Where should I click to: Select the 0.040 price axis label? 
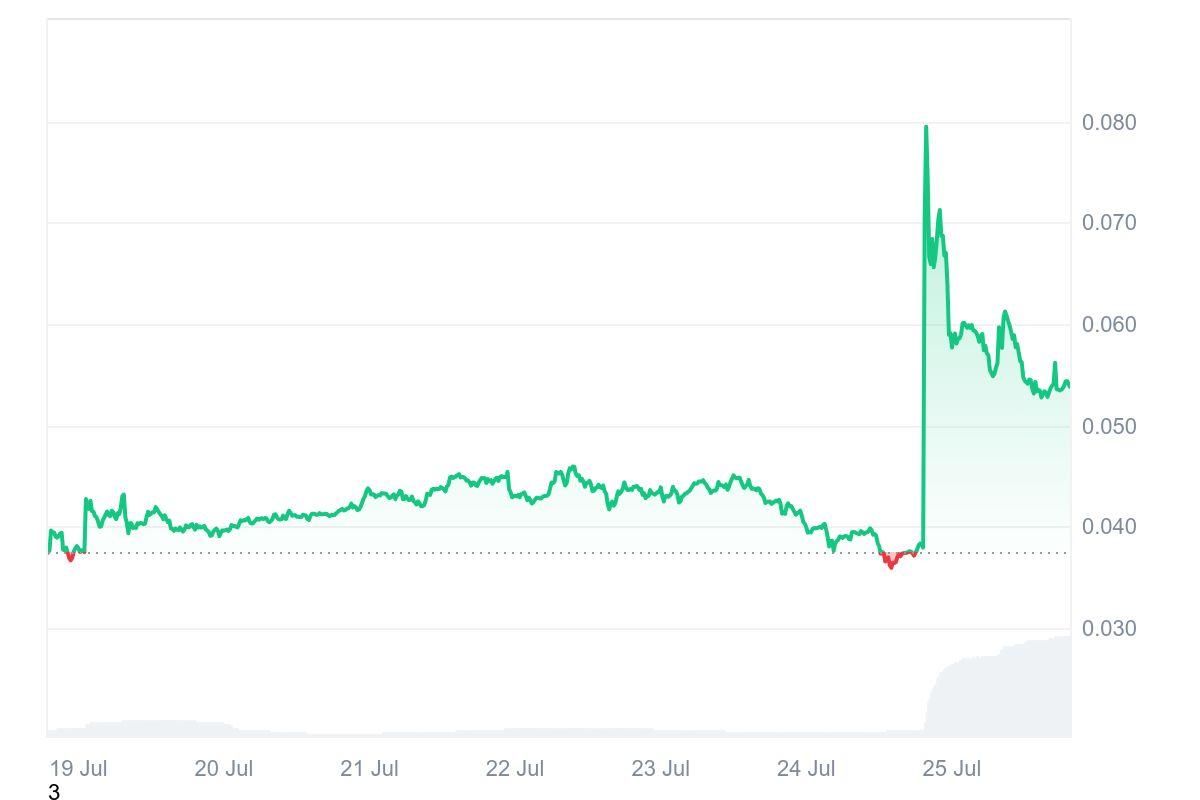pyautogui.click(x=1109, y=527)
